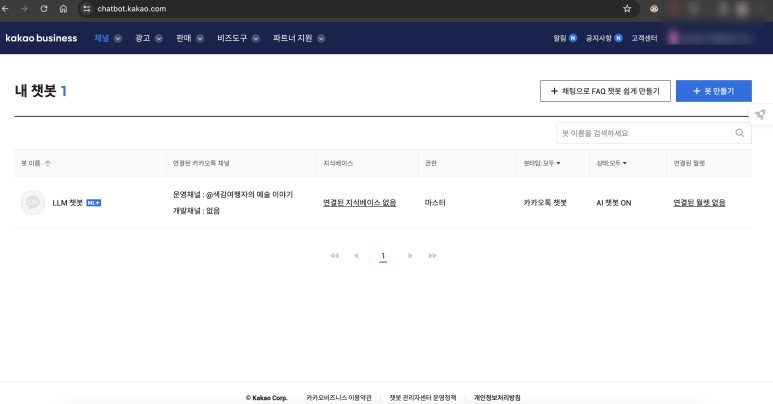The height and width of the screenshot is (404, 773).
Task: Click the 연결된 카카오톡 채널 column header
Action: (201, 163)
